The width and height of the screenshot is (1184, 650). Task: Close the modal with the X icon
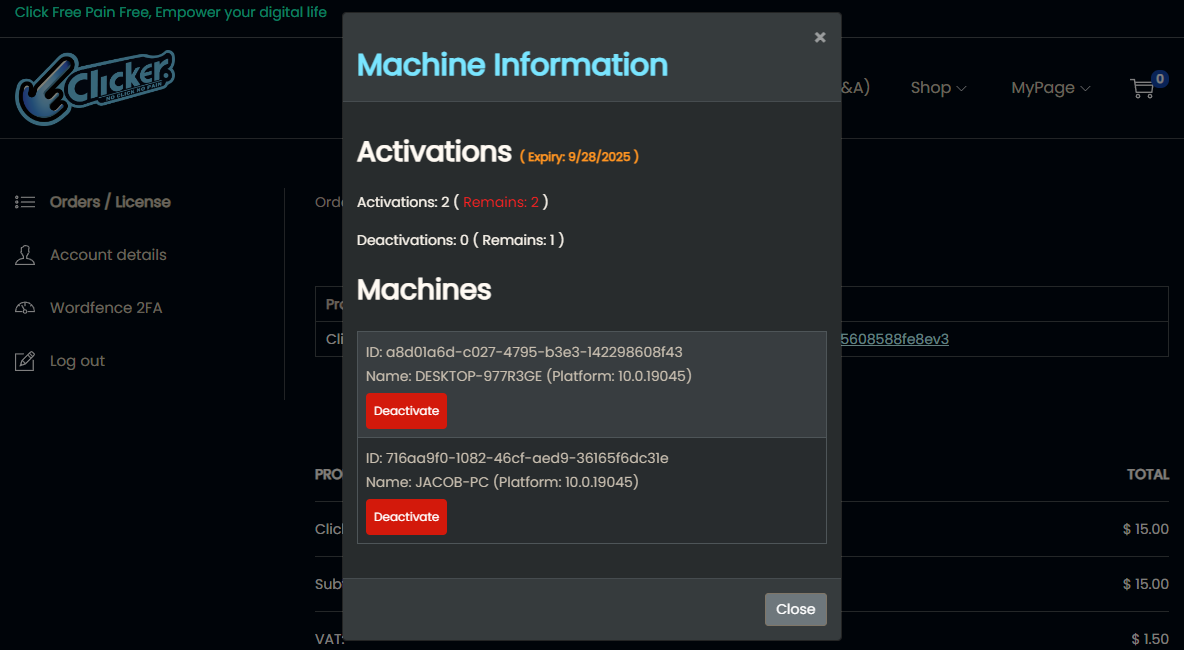point(819,37)
